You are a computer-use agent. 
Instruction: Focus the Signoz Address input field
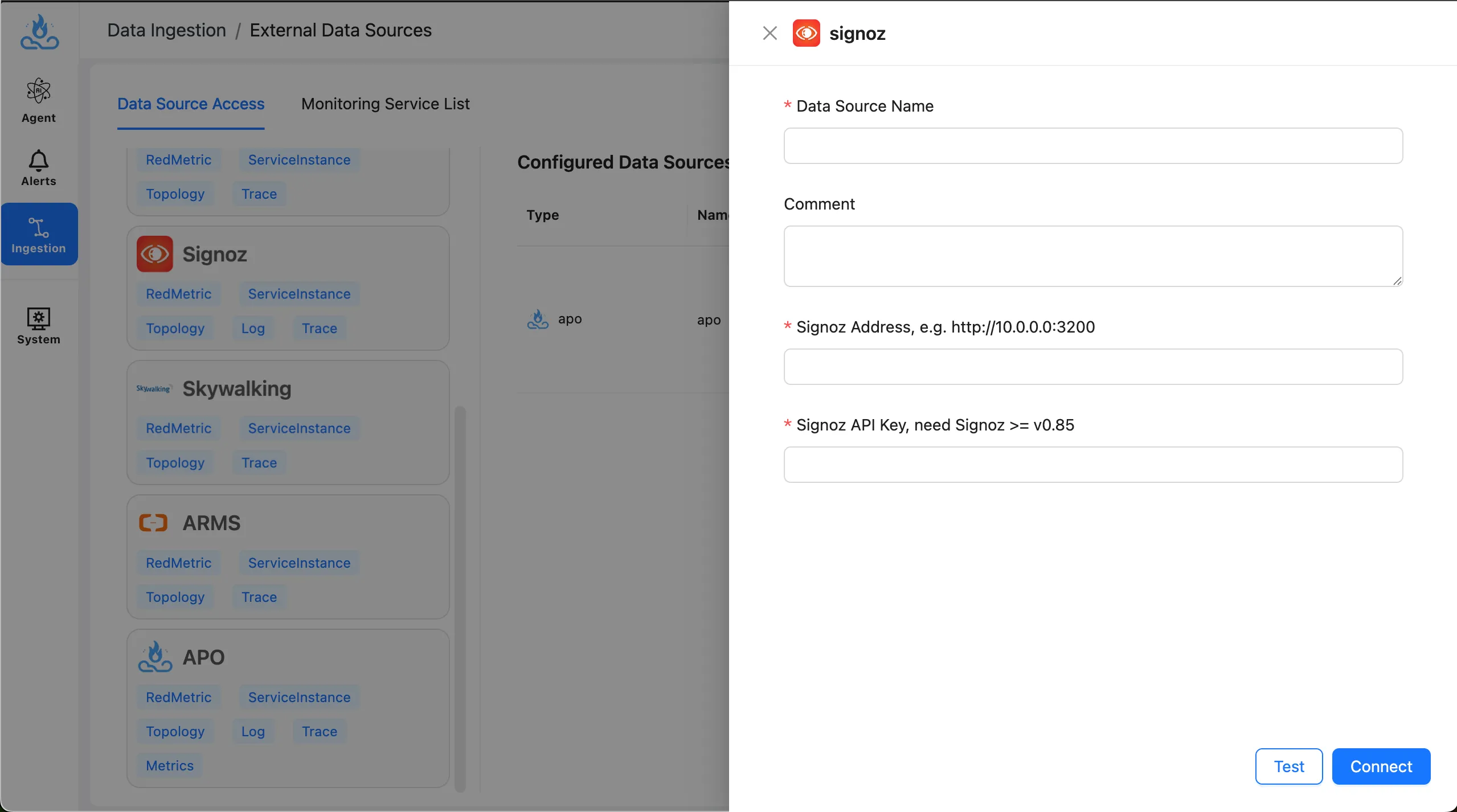click(1092, 367)
